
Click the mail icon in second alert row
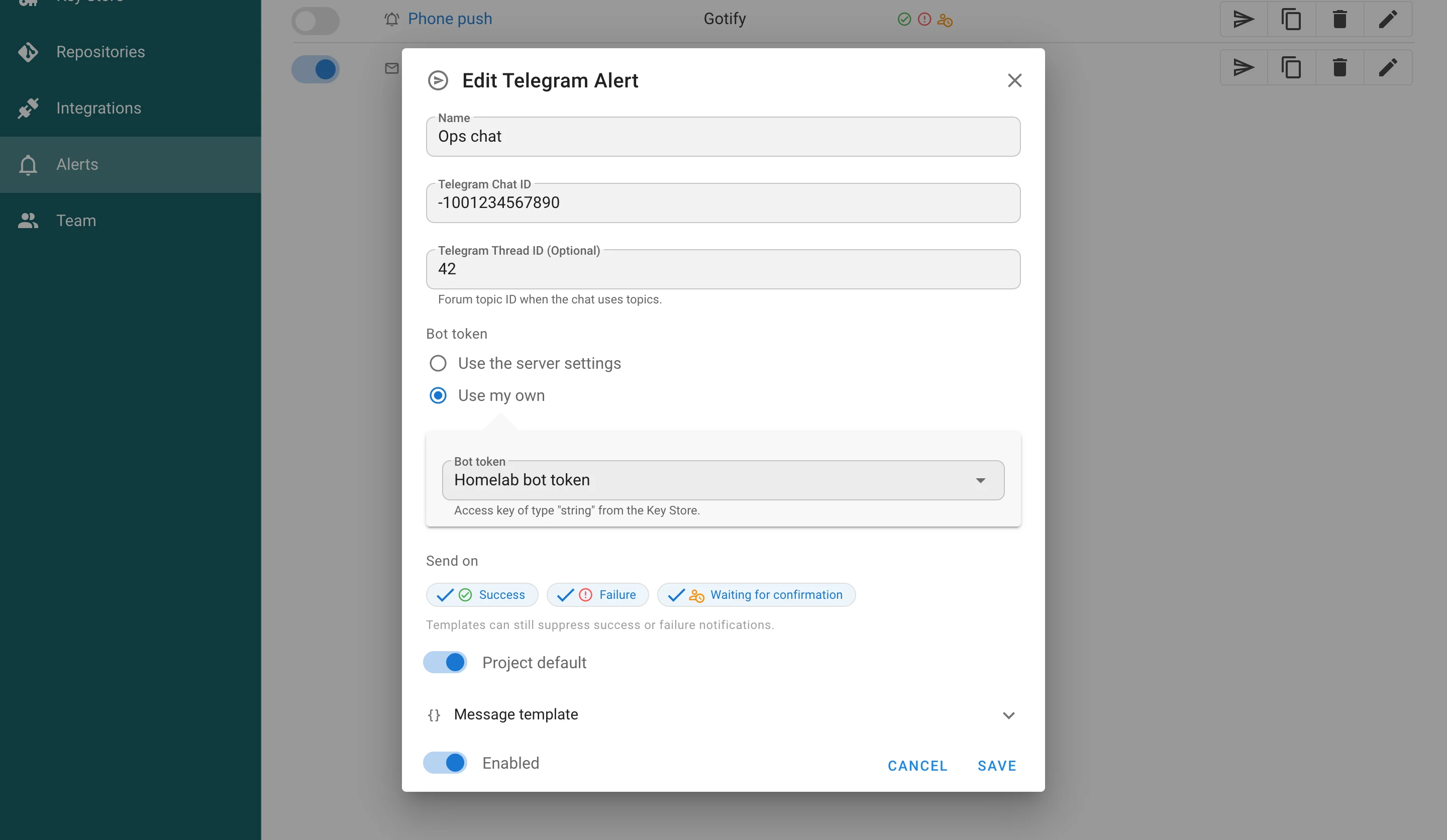391,68
